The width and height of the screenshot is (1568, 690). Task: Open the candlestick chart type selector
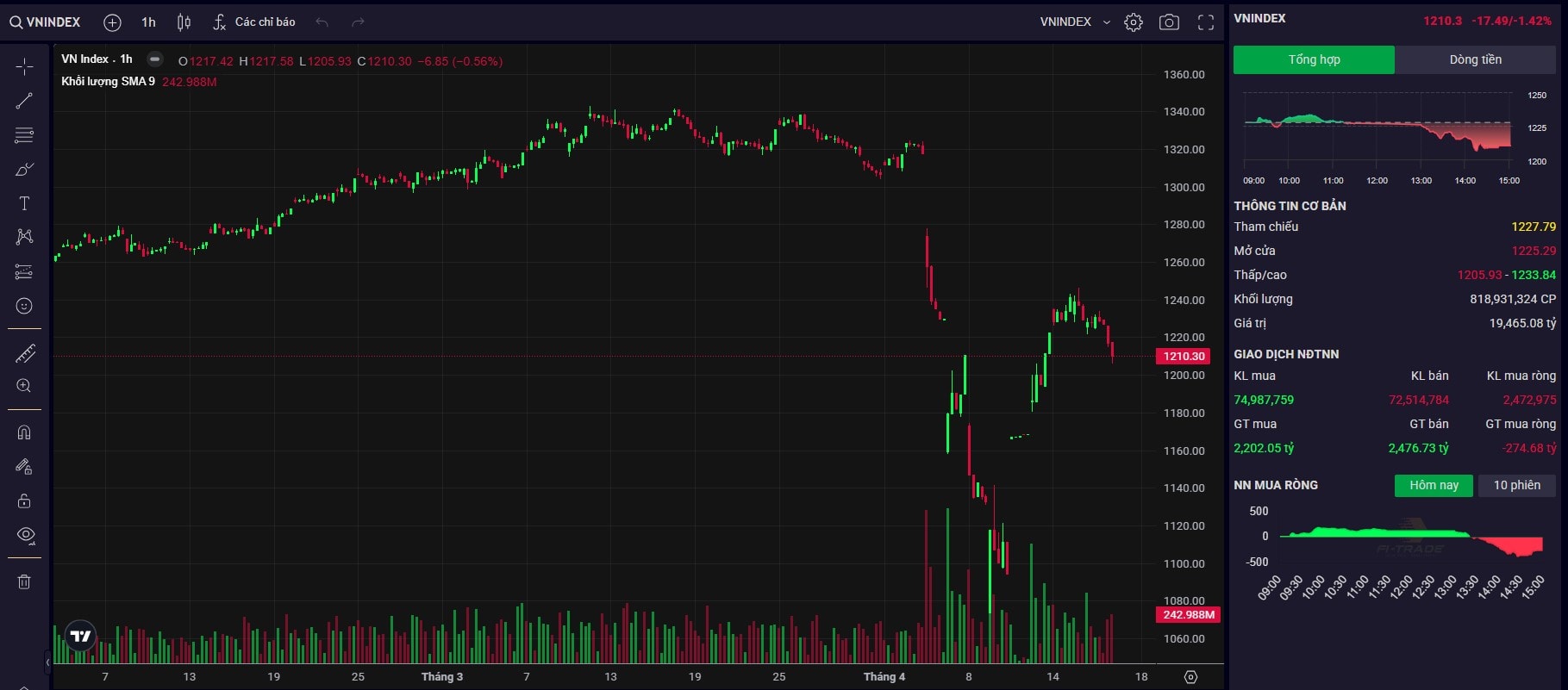tap(184, 22)
